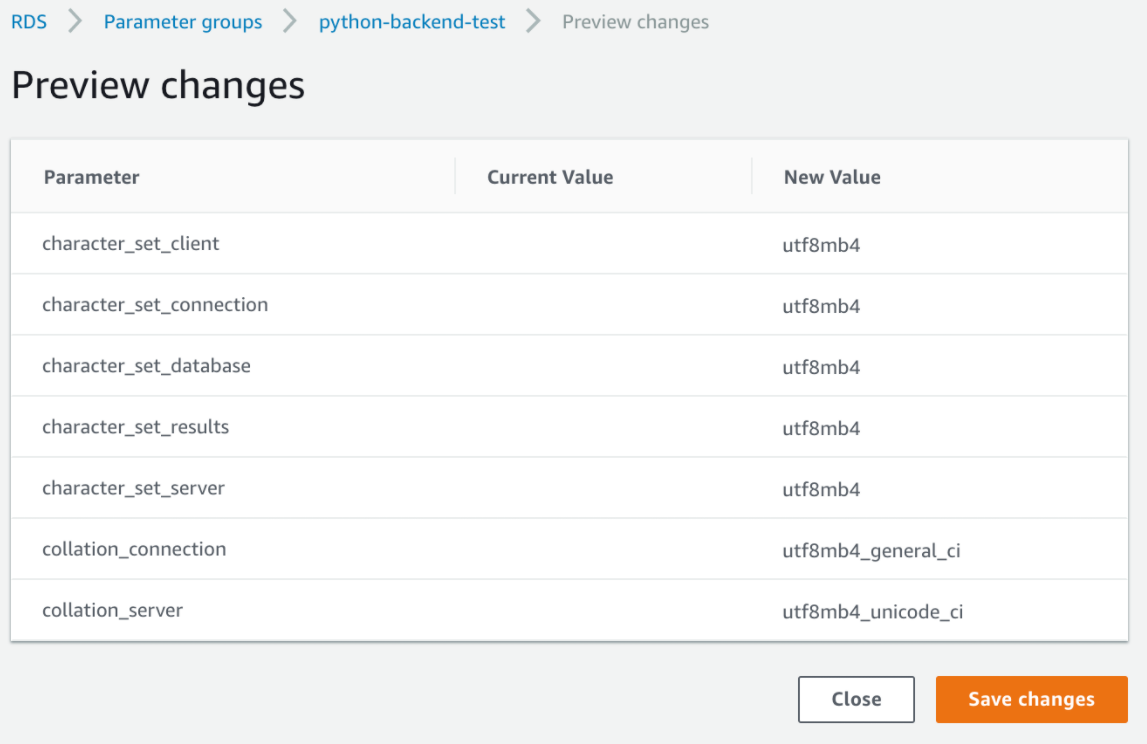Screen dimensions: 1147x744
Task: Click the Preview changes page heading
Action: point(158,86)
